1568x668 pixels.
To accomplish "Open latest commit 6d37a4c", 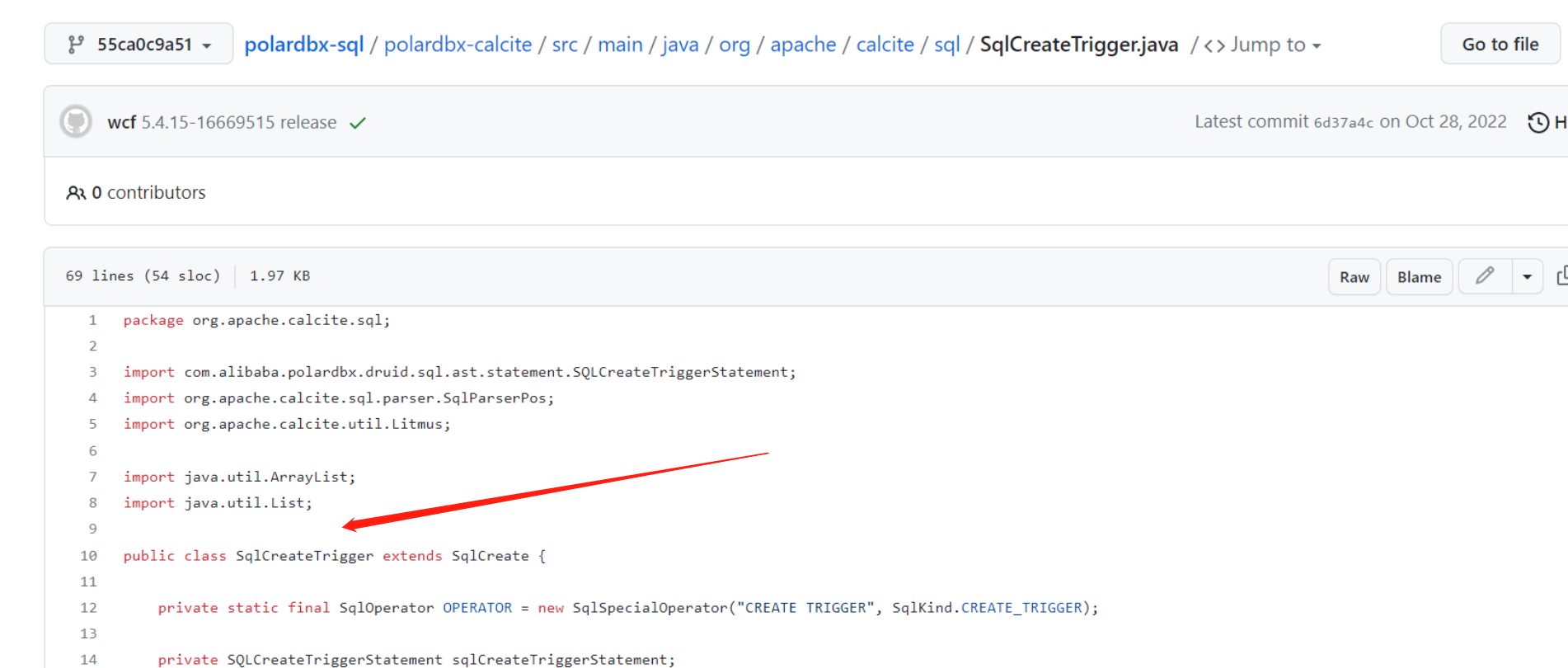I will [x=1343, y=122].
